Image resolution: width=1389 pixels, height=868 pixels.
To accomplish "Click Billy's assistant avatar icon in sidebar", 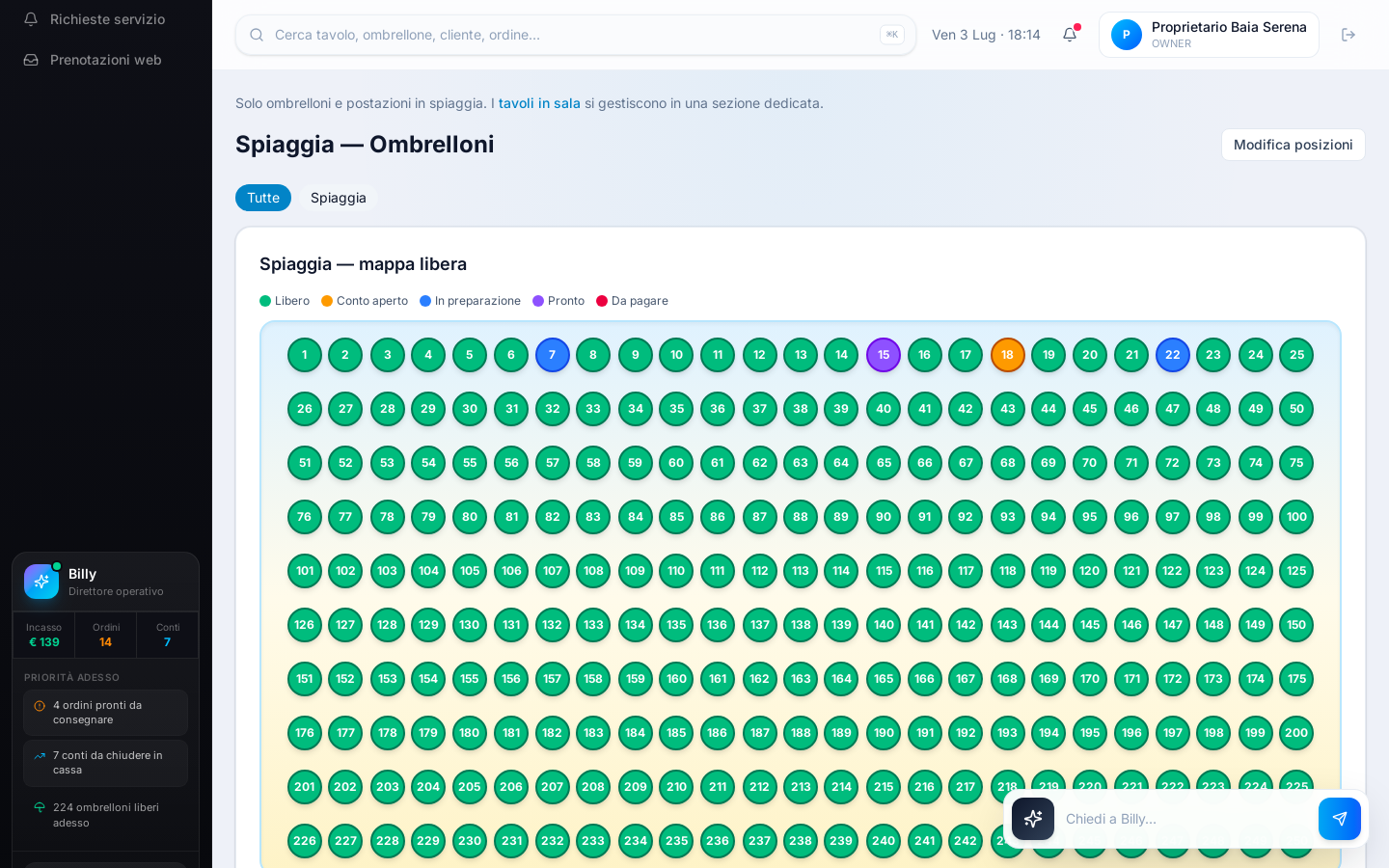I will [41, 582].
